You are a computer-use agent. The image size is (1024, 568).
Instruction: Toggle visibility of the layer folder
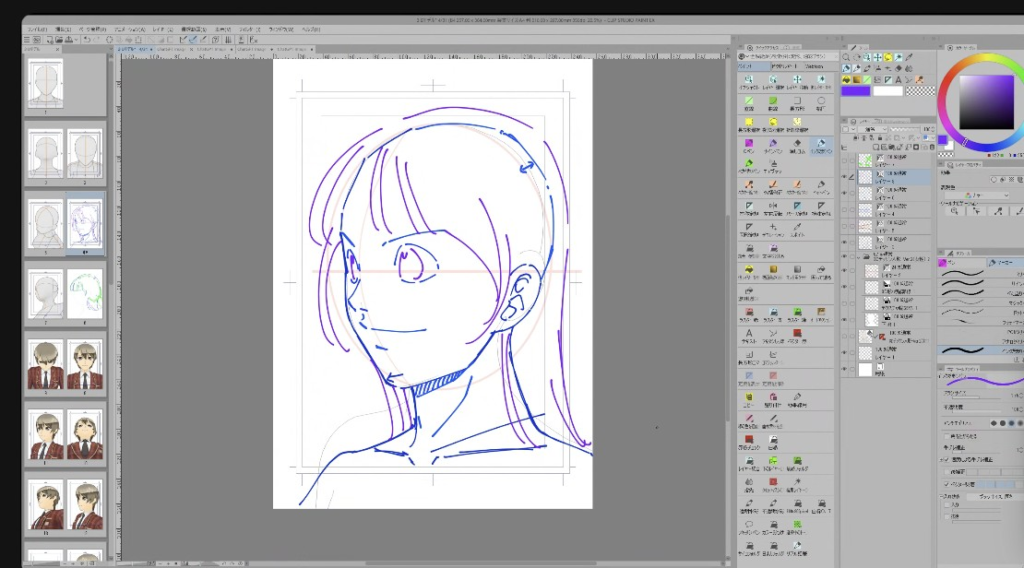(x=844, y=257)
